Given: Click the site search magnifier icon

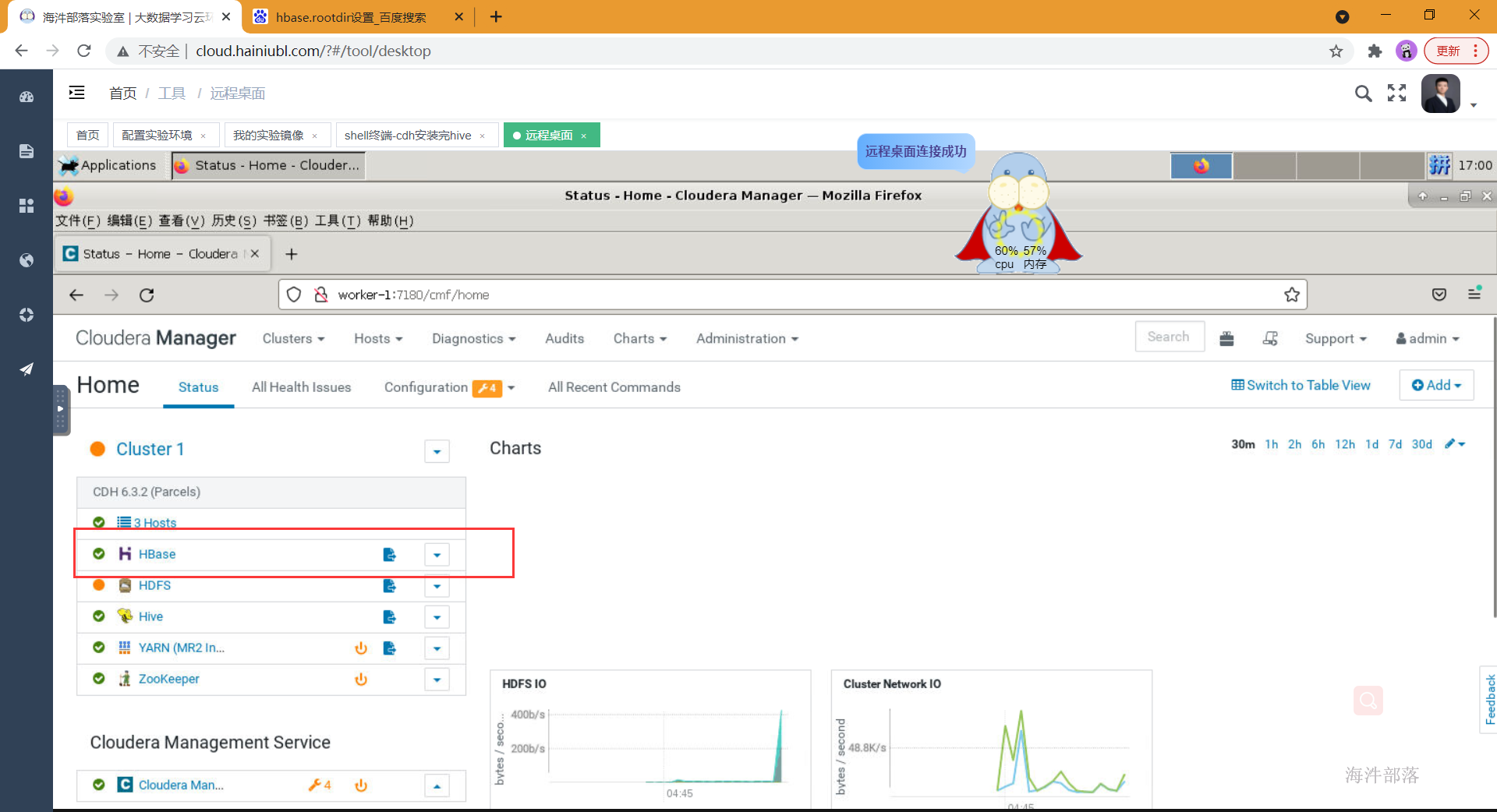Looking at the screenshot, I should [x=1363, y=94].
